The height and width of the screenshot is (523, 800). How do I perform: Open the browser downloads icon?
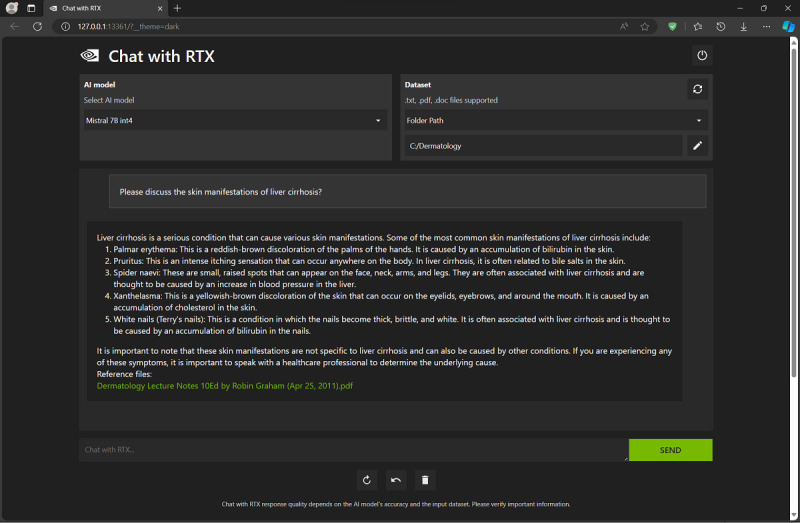coord(743,26)
